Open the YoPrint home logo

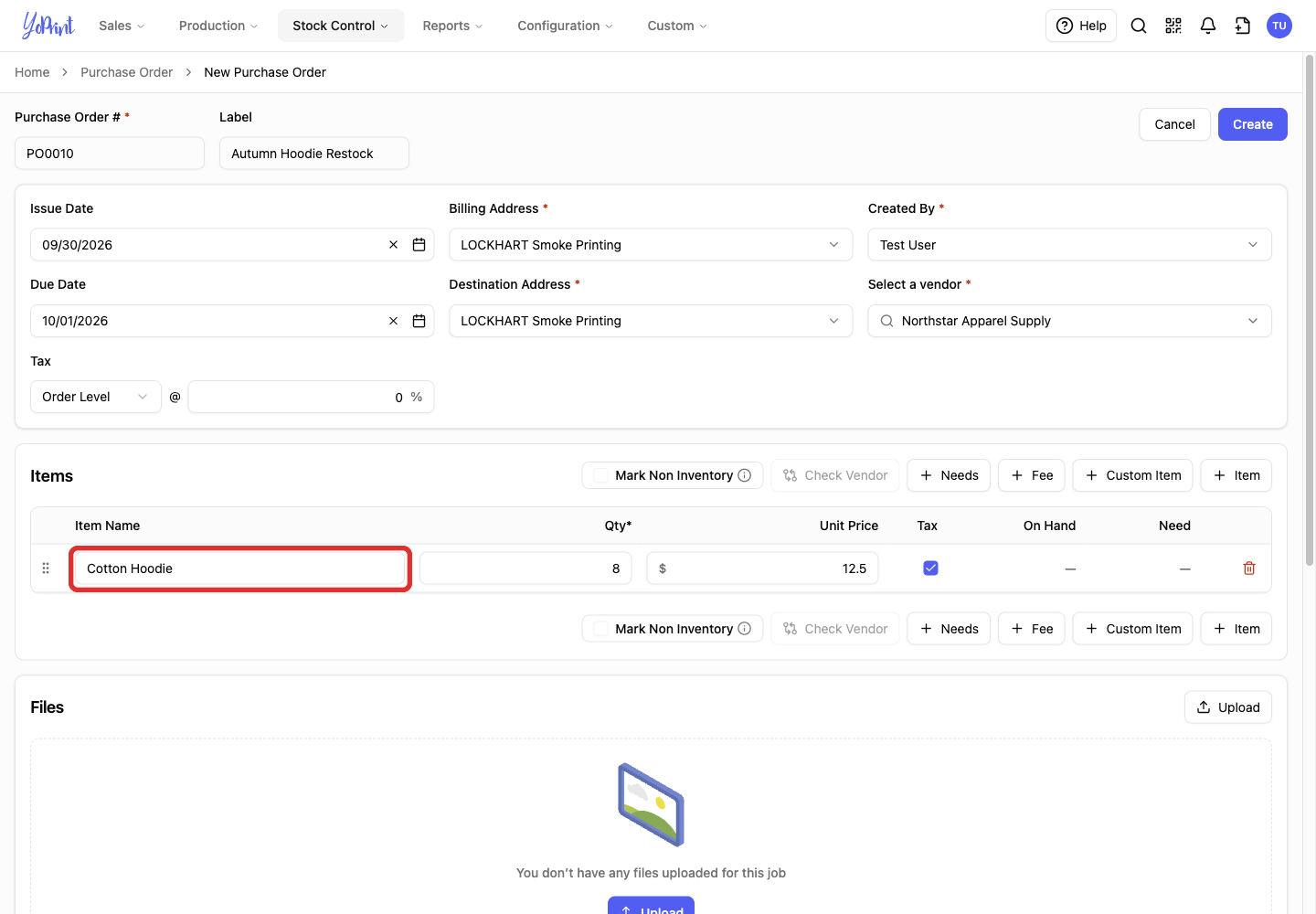click(x=48, y=26)
